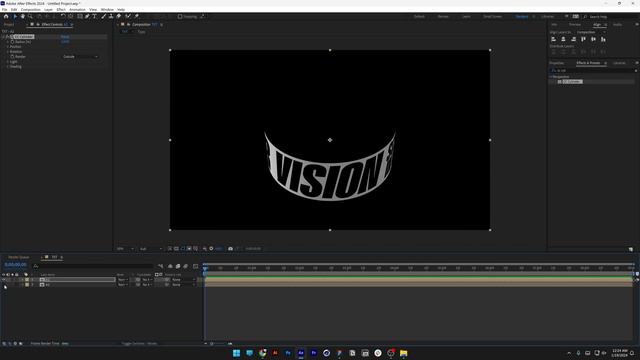The width and height of the screenshot is (640, 360).
Task: Align layers to right edge
Action: pyautogui.click(x=573, y=39)
